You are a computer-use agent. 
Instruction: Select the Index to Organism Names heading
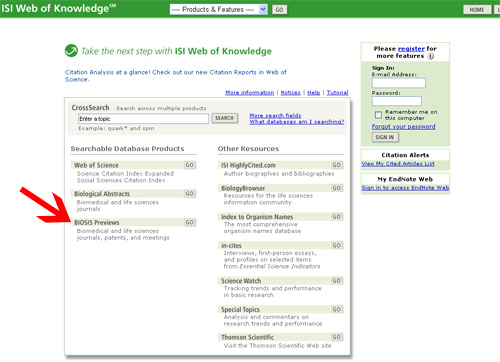257,217
